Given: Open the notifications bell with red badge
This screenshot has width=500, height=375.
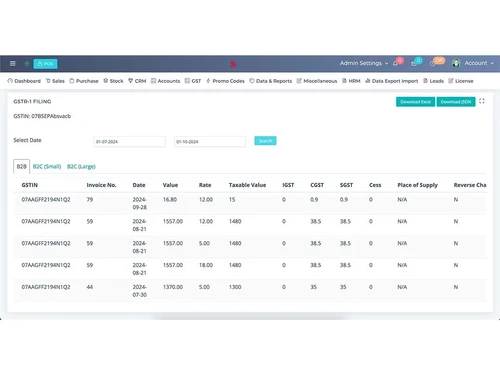Looking at the screenshot, I should pos(397,62).
